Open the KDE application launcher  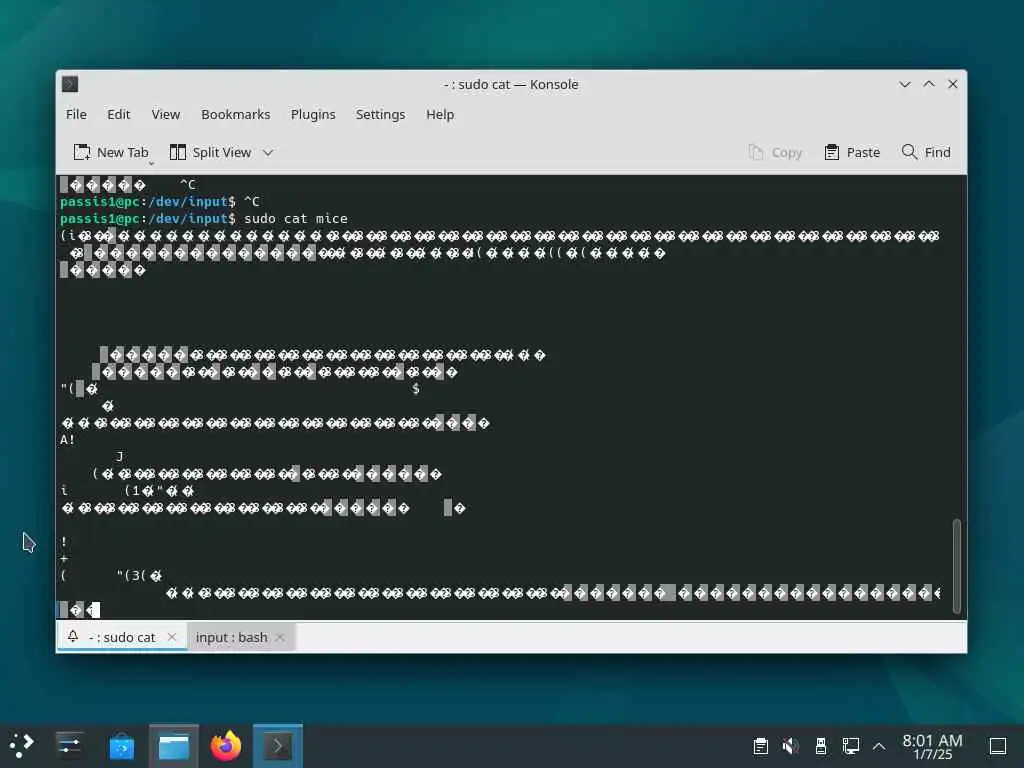[x=22, y=746]
